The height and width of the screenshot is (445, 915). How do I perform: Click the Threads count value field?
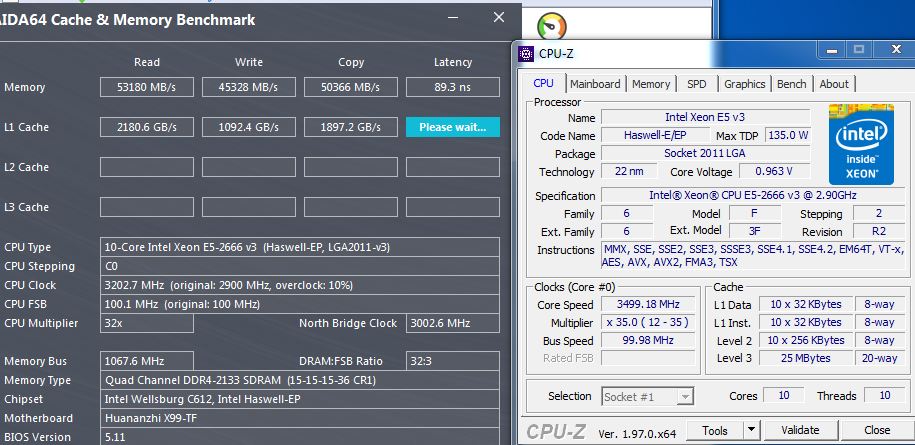(x=885, y=395)
